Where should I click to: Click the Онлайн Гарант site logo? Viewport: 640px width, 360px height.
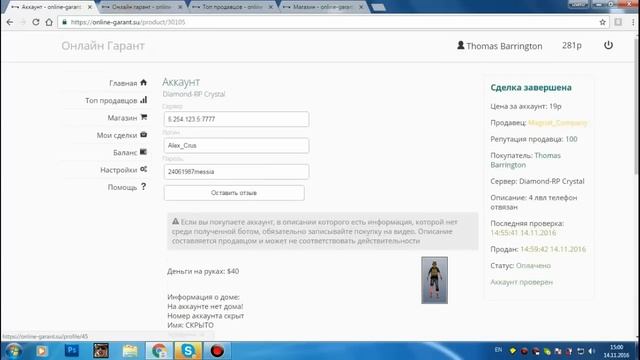[103, 46]
